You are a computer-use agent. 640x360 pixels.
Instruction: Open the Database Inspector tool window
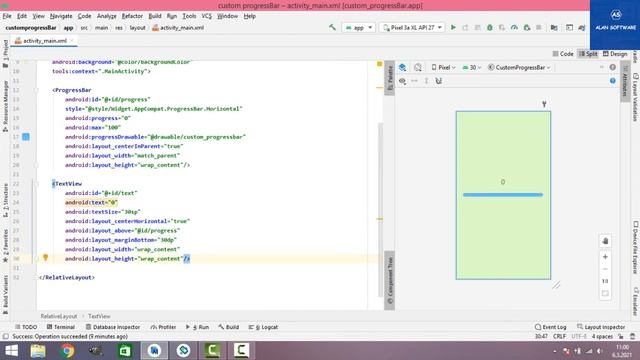tap(113, 327)
